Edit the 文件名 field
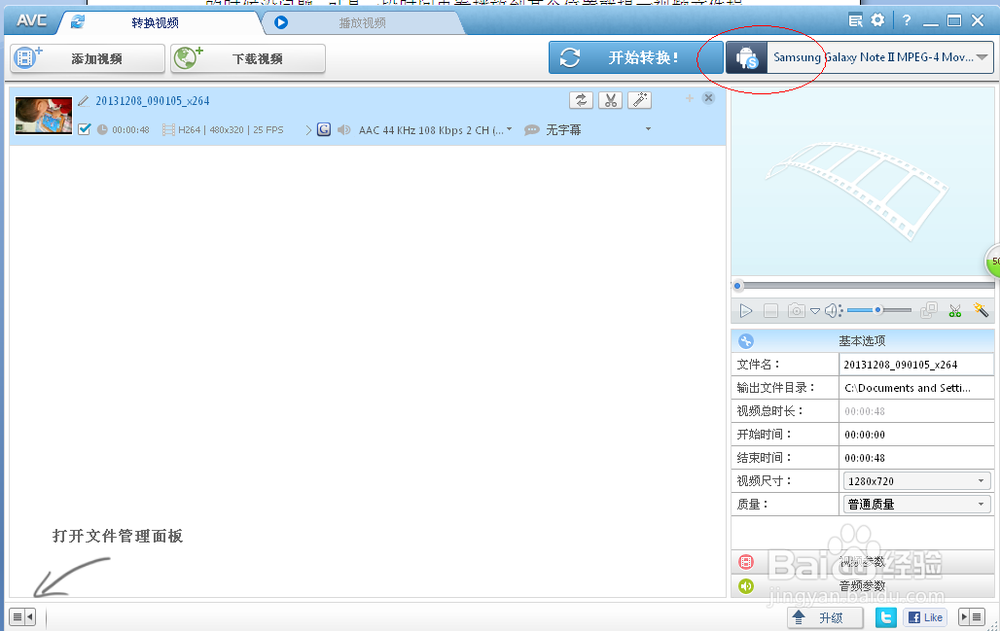Screen dimensions: 1000x631 916,364
